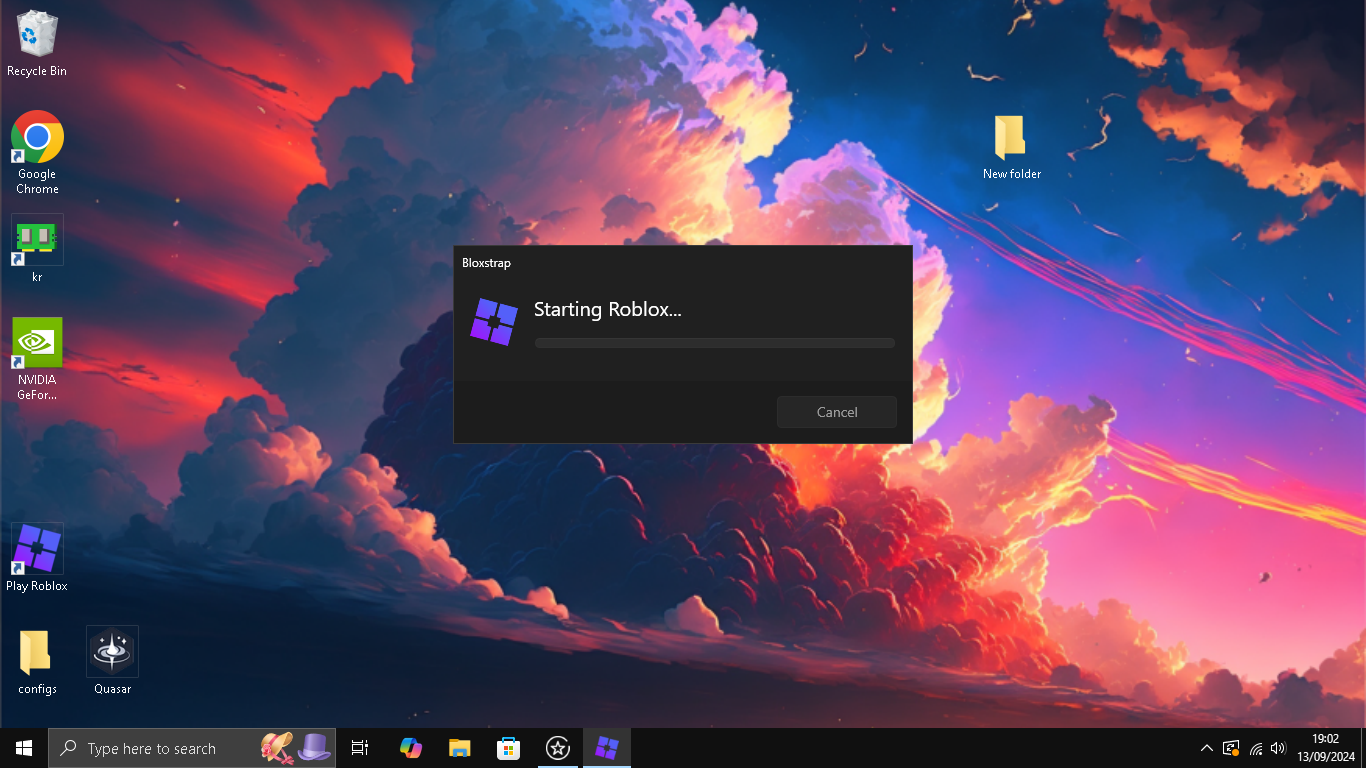
Task: Click the taskbar search box
Action: click(x=192, y=748)
